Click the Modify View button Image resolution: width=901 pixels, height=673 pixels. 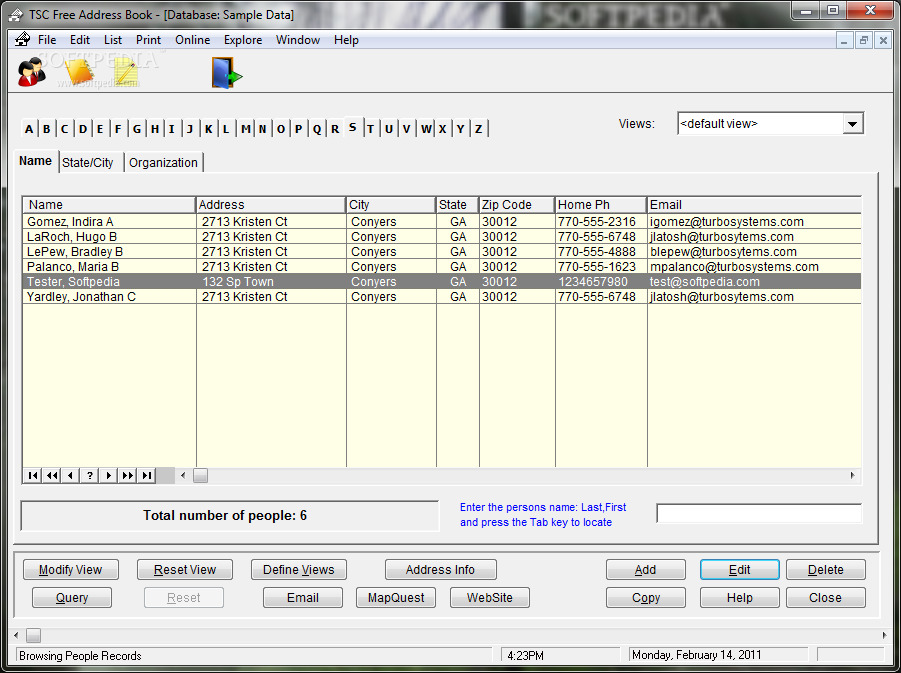(71, 570)
